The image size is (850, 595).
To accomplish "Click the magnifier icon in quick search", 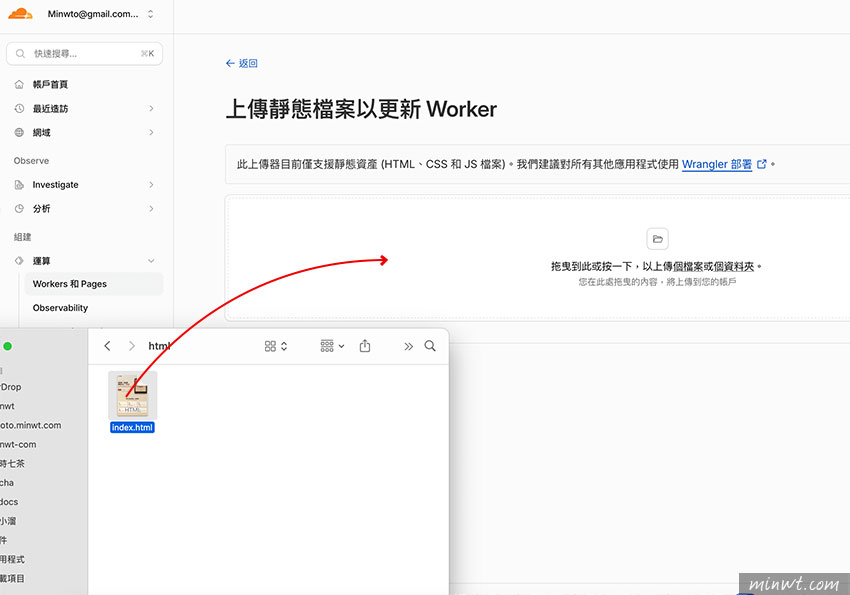I will click(20, 54).
